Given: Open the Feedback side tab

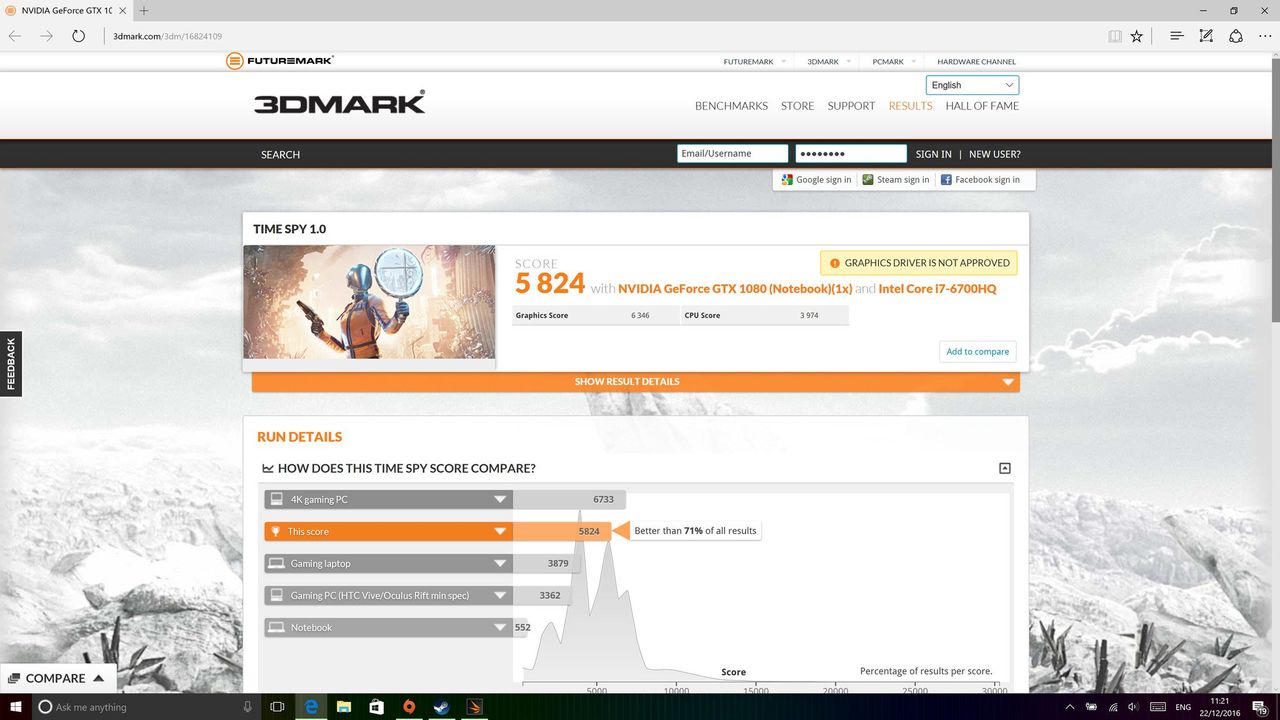Looking at the screenshot, I should 11,364.
